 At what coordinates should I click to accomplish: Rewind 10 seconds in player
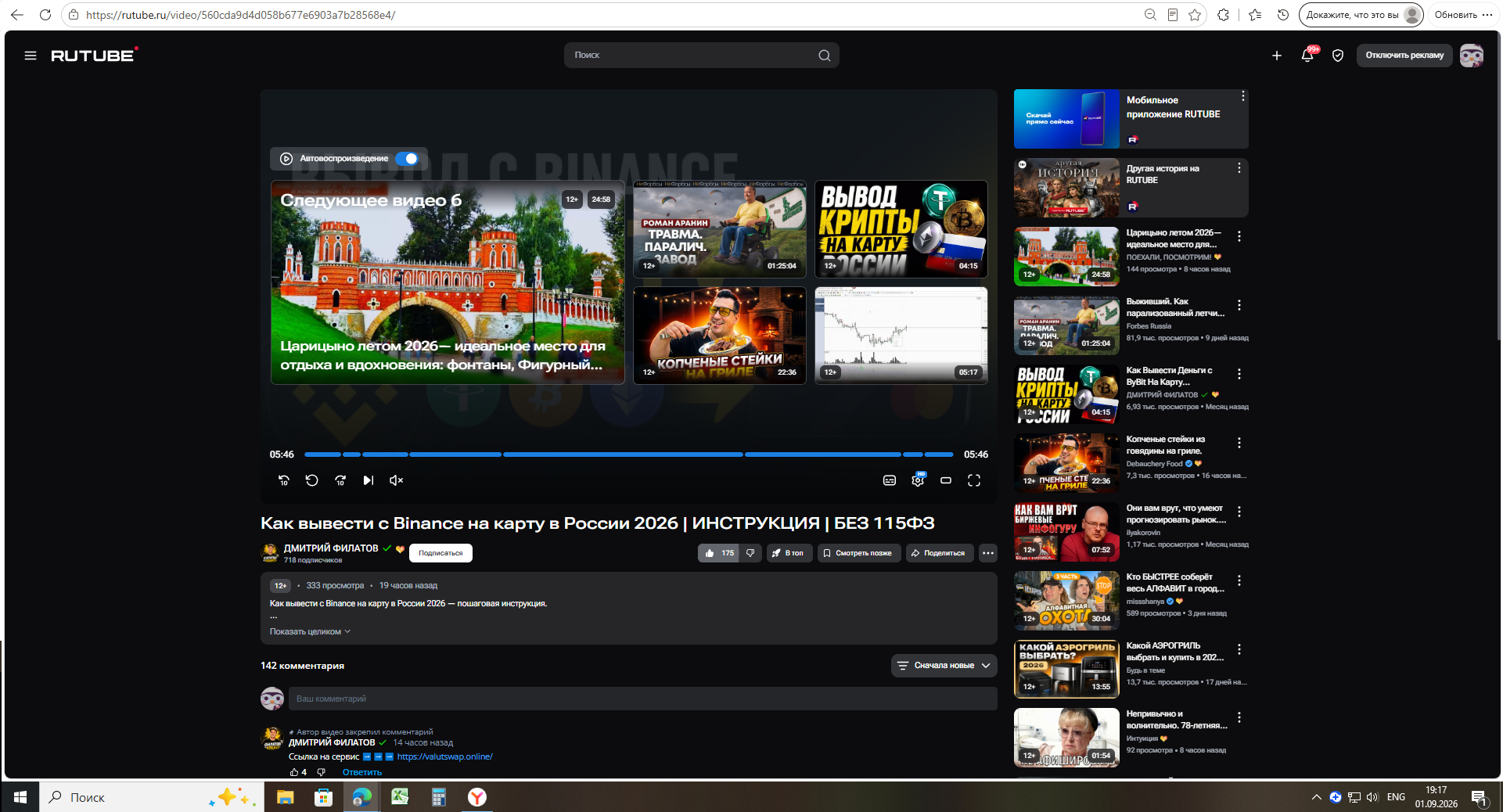click(284, 480)
